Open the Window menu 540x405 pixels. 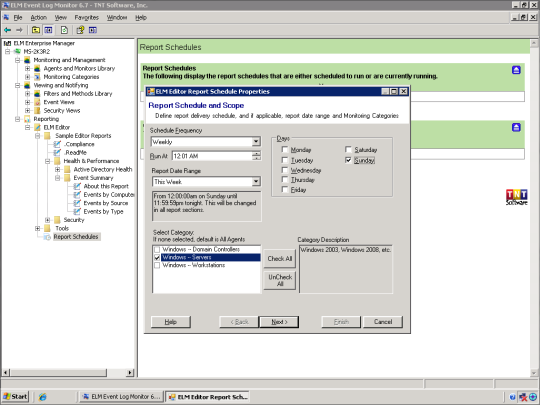coord(117,18)
